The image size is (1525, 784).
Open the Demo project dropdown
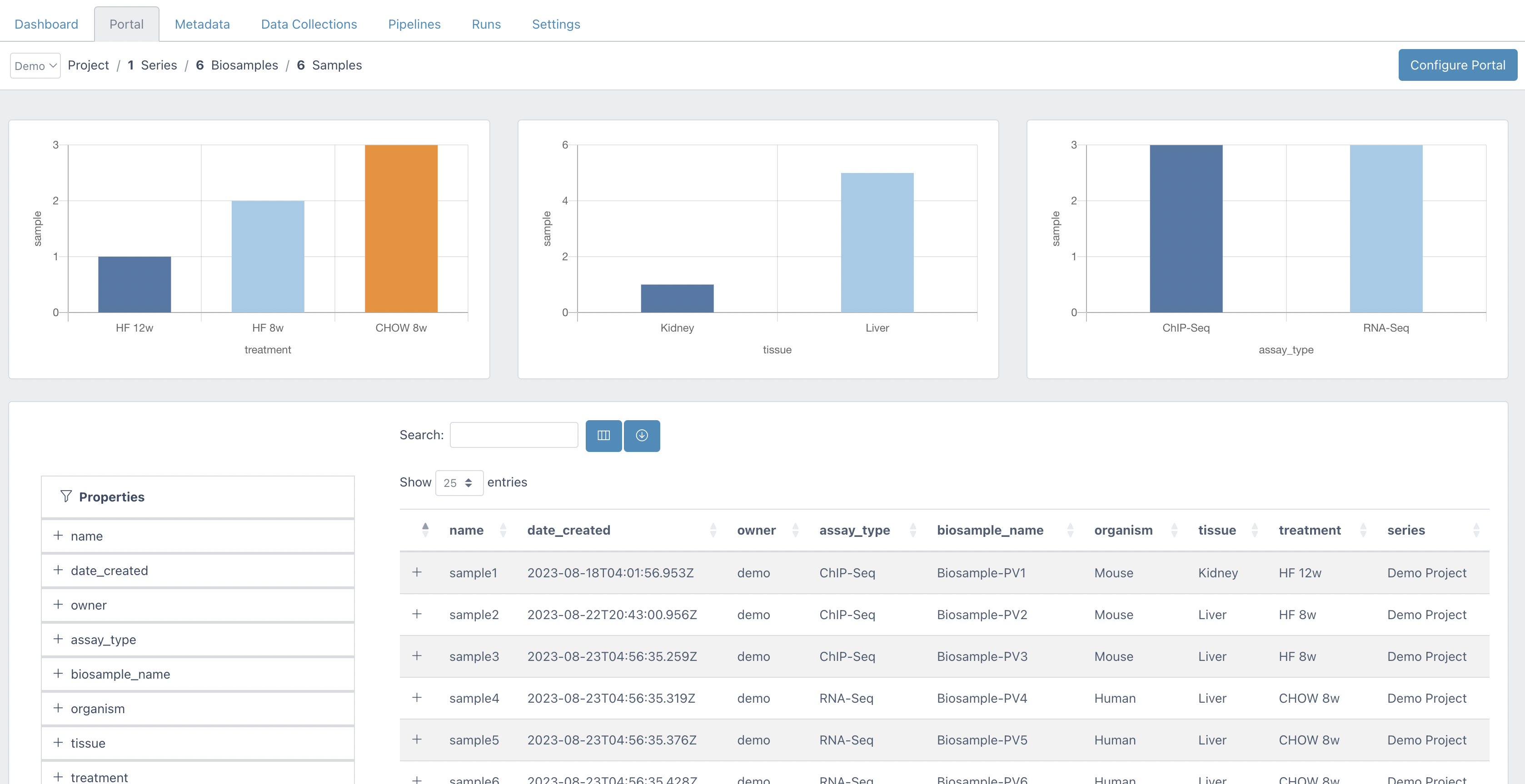pos(35,66)
